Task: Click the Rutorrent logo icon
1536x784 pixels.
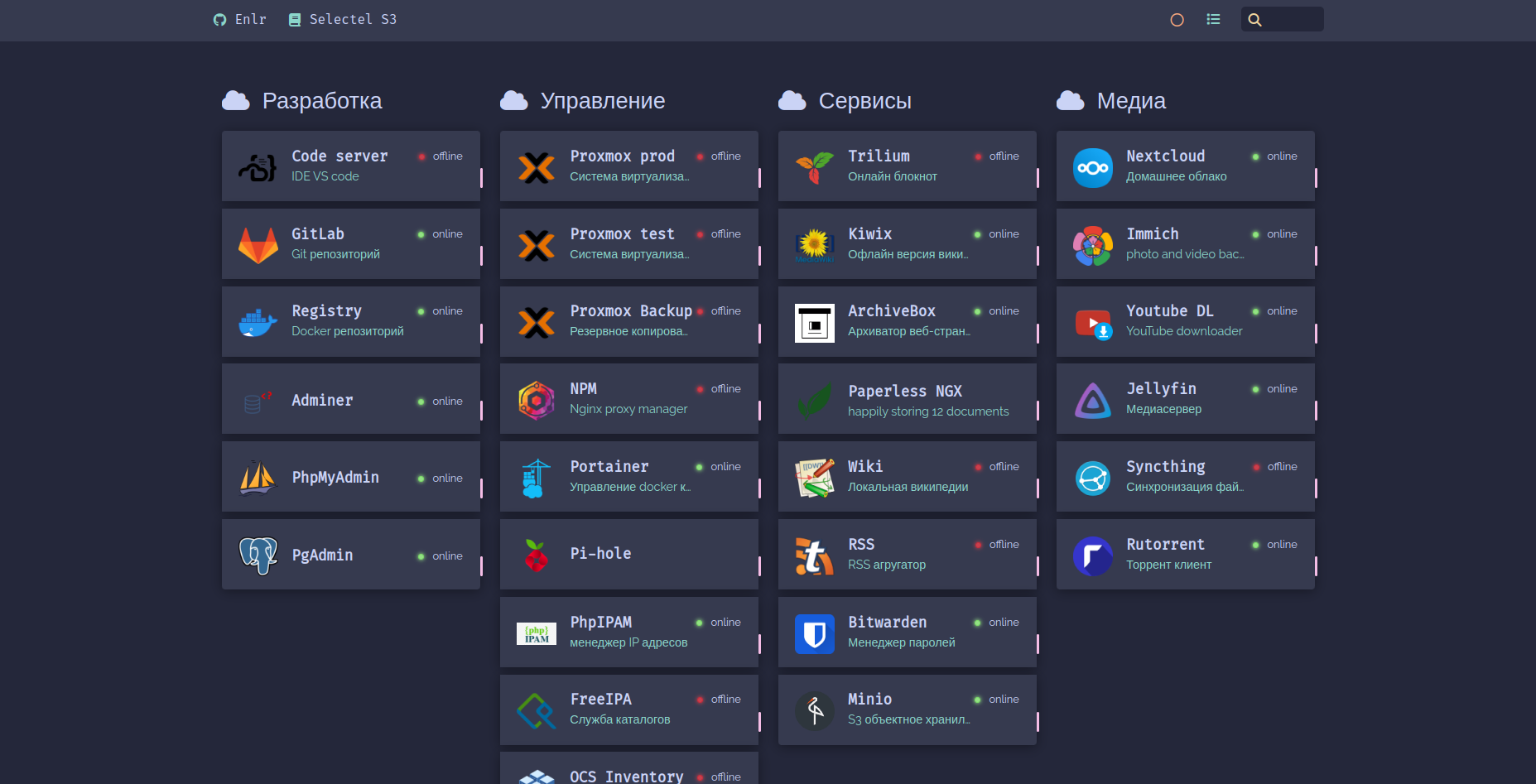Action: (1093, 556)
